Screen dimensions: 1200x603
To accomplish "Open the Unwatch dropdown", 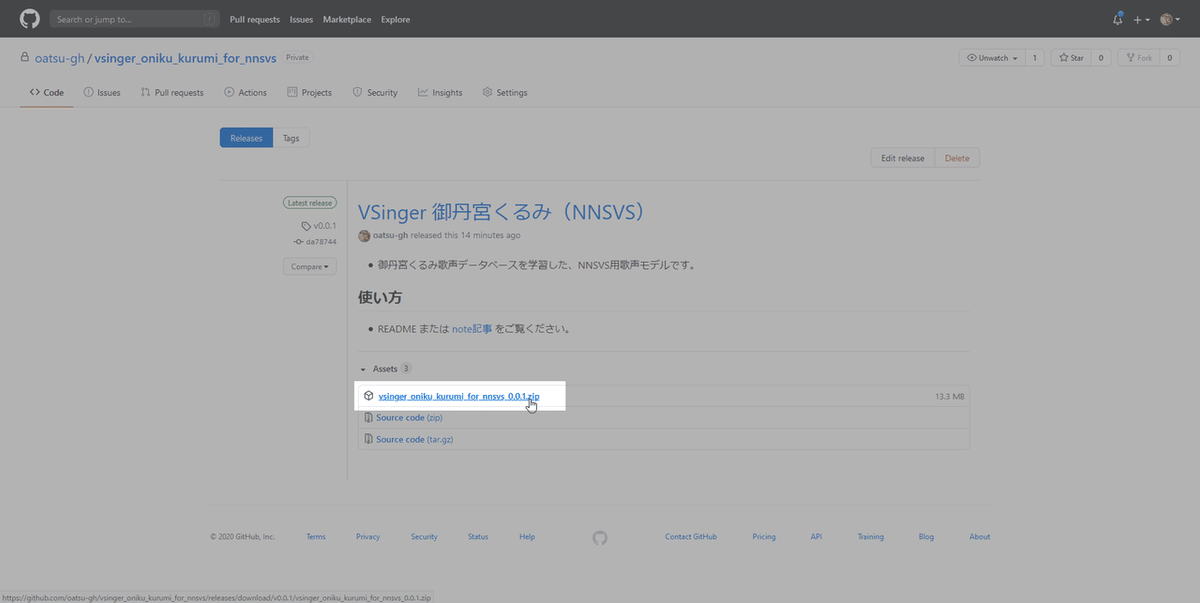I will point(991,58).
